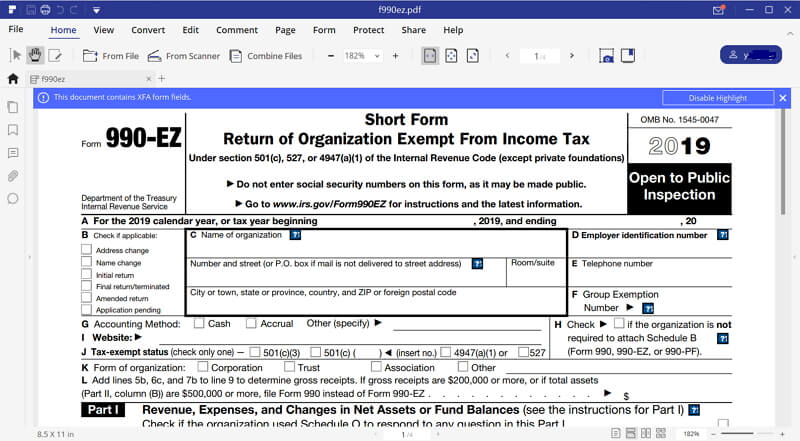Go to next page arrow

(x=572, y=56)
